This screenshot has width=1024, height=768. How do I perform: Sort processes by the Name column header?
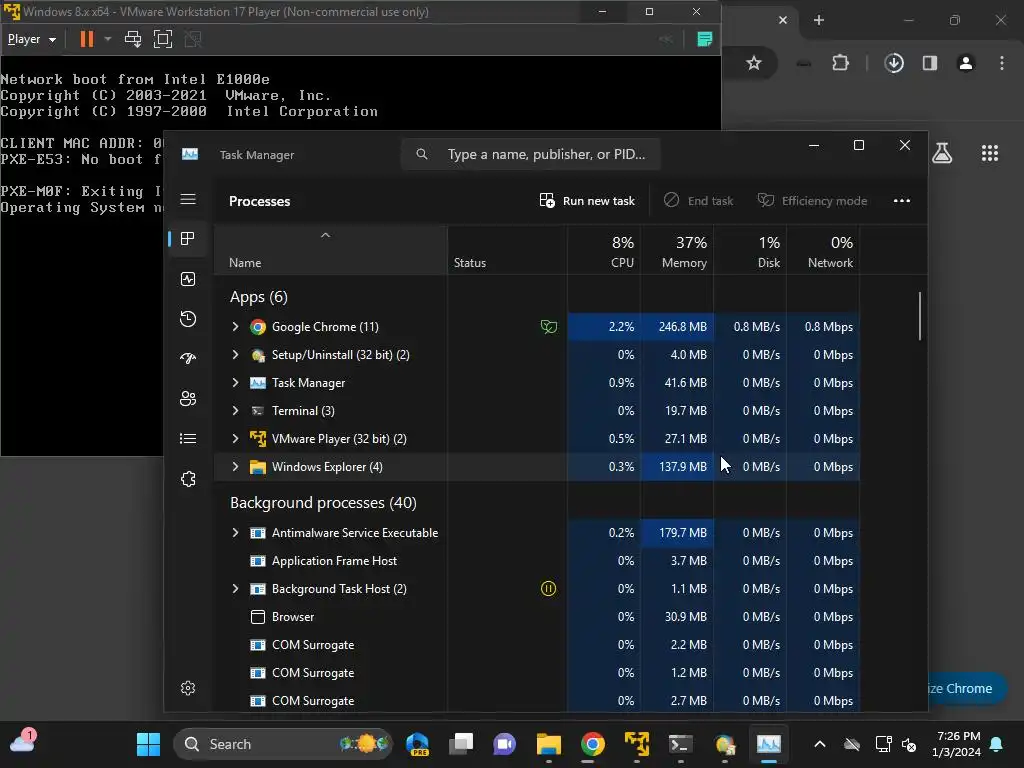(x=330, y=250)
